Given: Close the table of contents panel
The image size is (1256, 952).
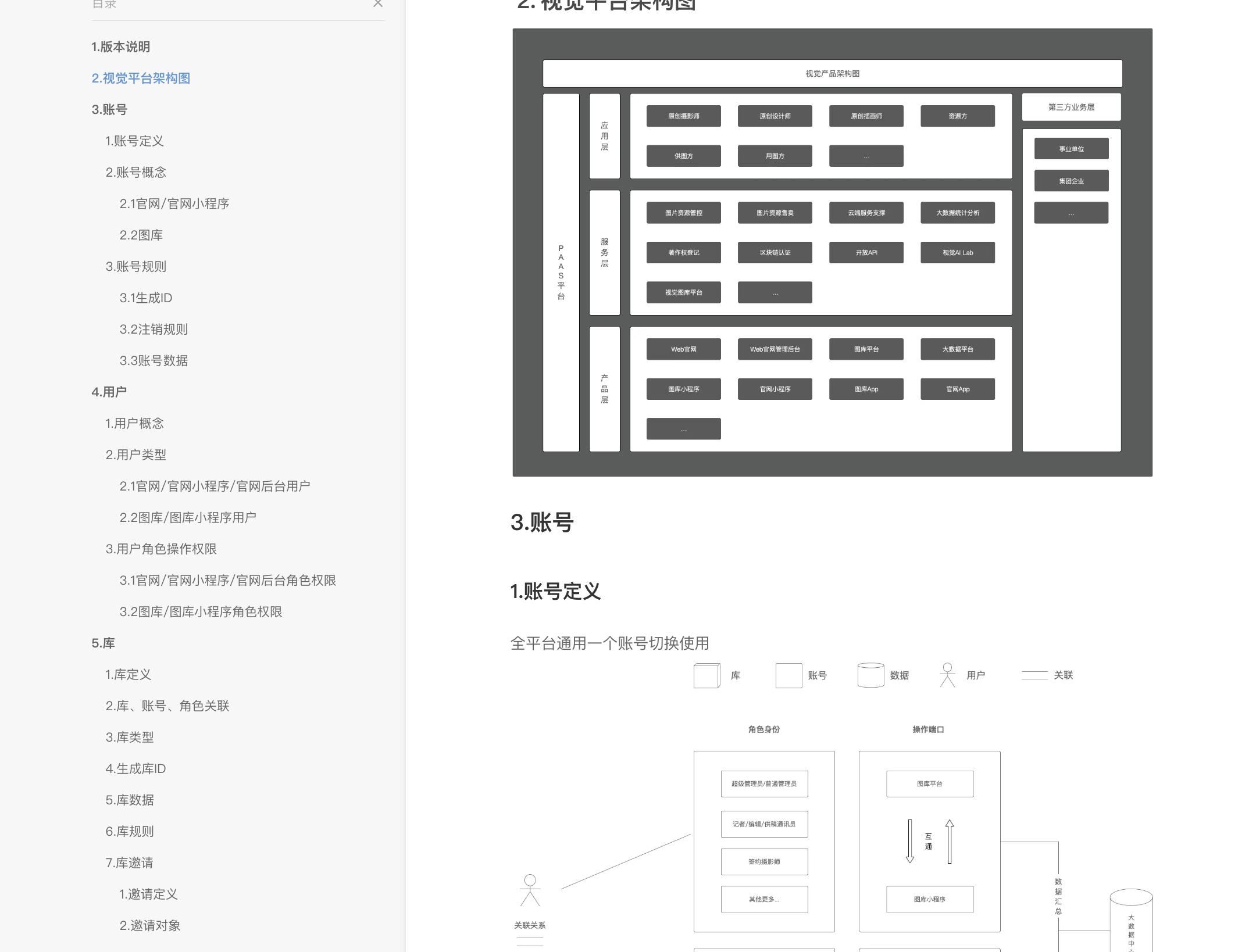Looking at the screenshot, I should pyautogui.click(x=378, y=3).
